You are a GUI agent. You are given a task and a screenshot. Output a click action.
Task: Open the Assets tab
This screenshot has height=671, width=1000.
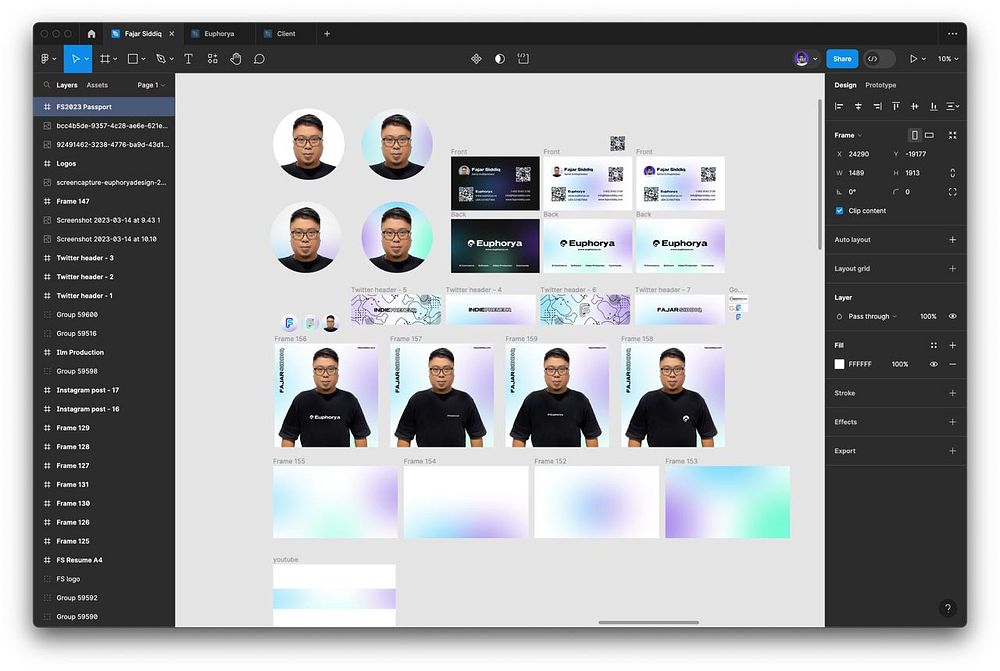[x=97, y=85]
